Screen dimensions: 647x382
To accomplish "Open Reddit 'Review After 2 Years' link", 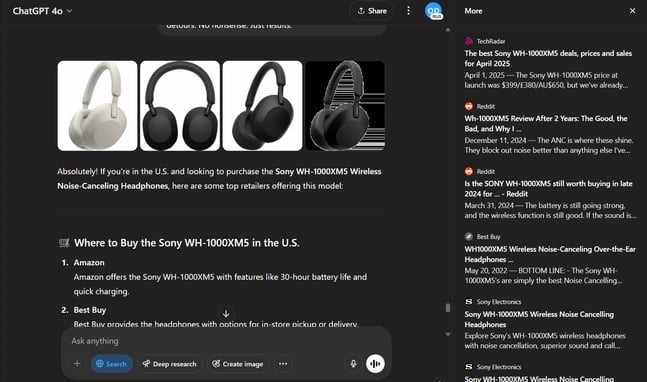I will [x=545, y=123].
